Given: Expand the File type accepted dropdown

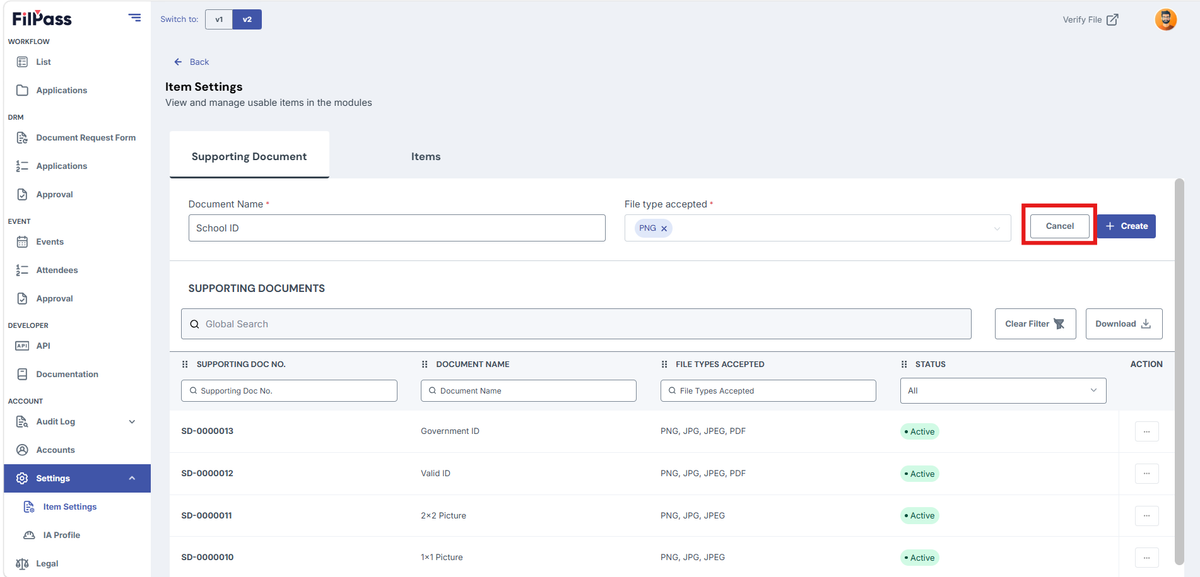Looking at the screenshot, I should click(997, 228).
